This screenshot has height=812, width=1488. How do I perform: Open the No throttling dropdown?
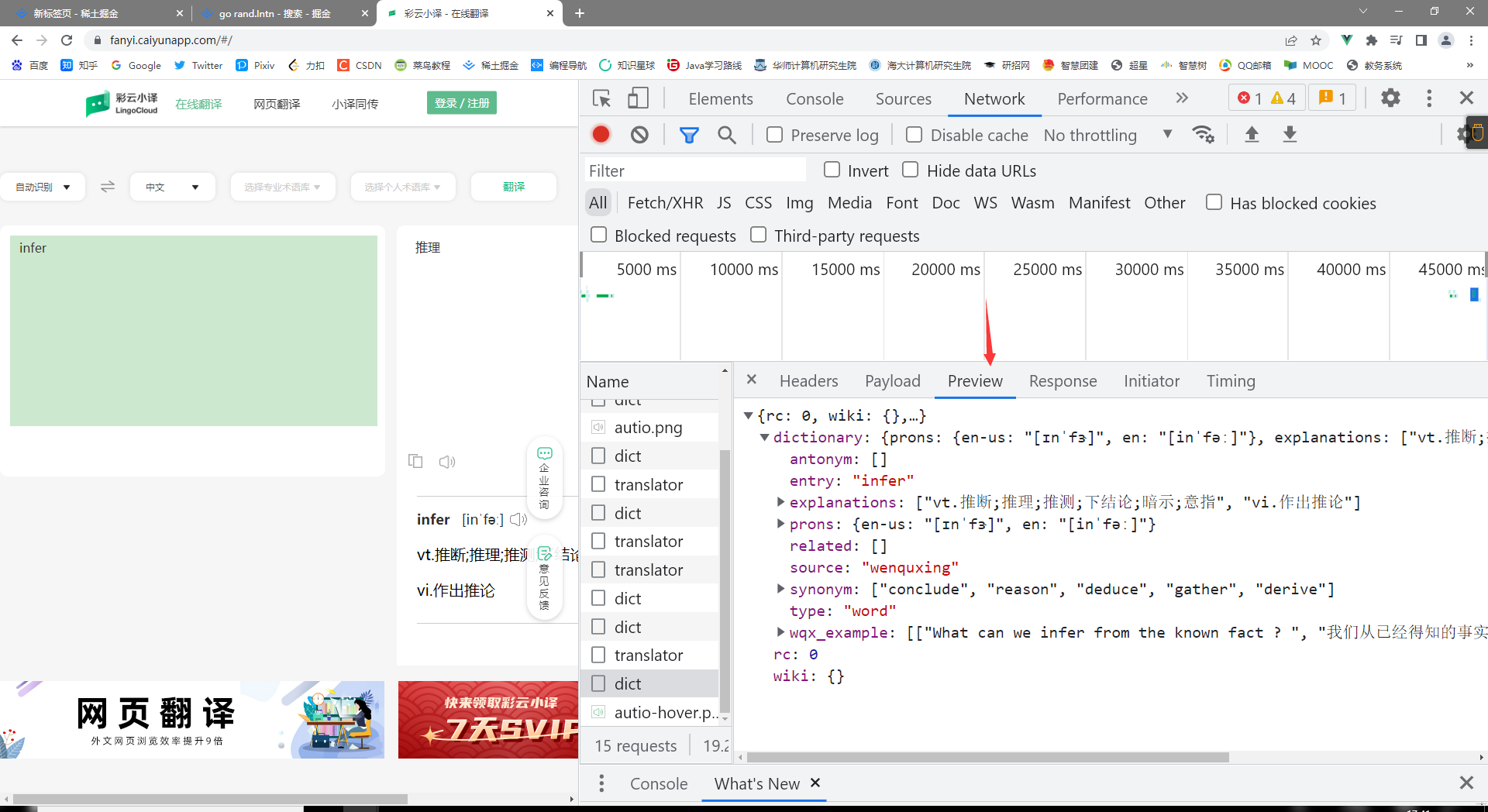click(x=1107, y=135)
